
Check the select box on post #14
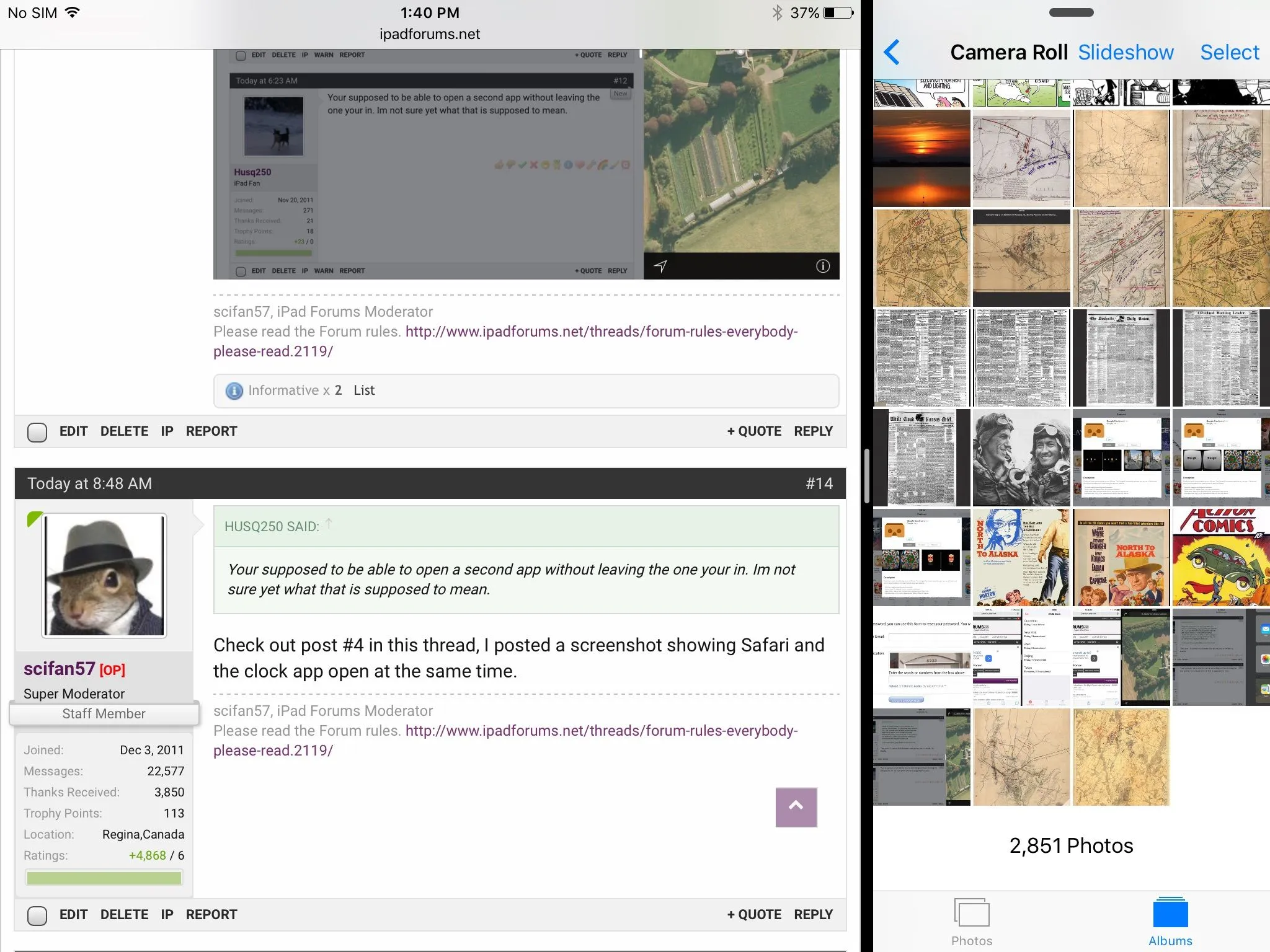coord(37,915)
